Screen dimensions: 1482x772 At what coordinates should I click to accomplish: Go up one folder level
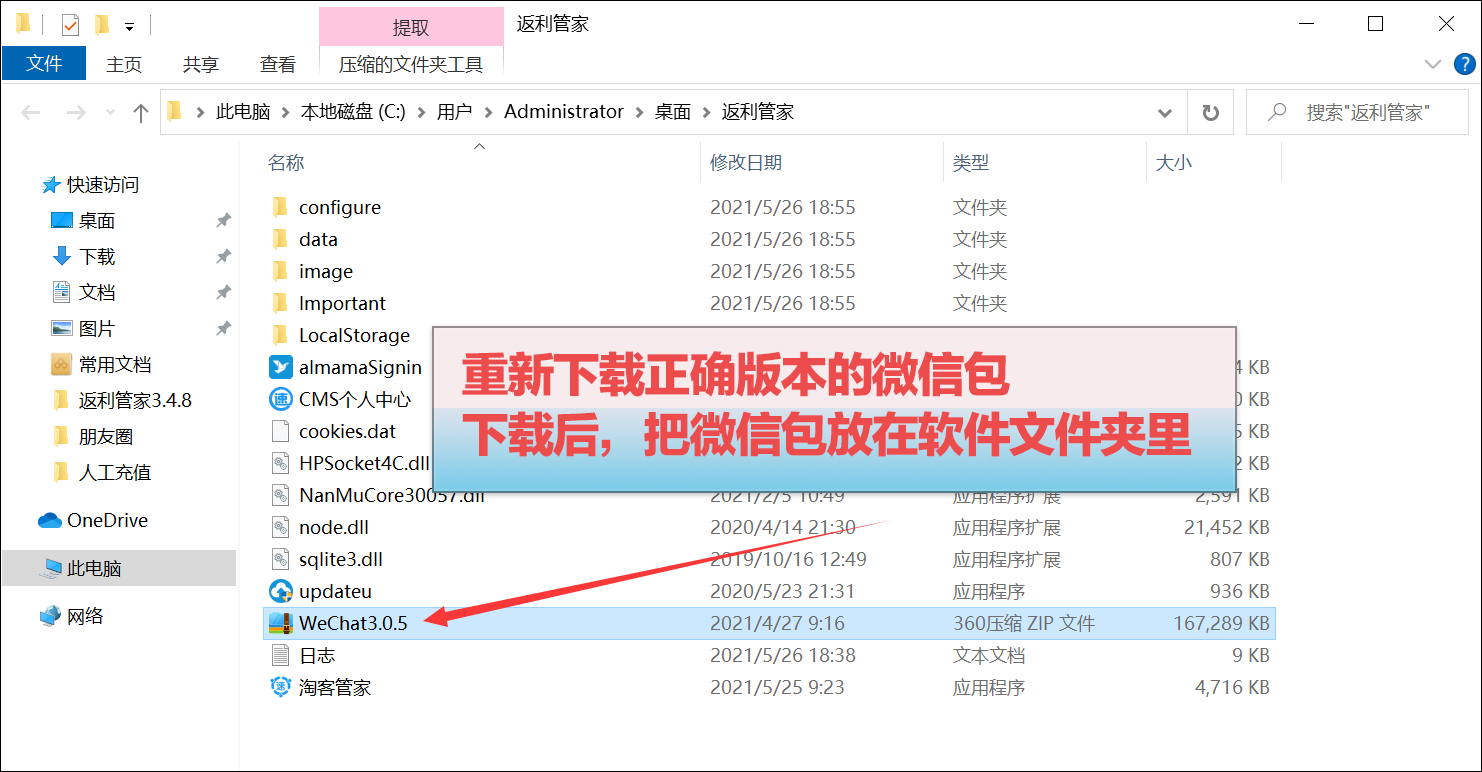pos(140,112)
